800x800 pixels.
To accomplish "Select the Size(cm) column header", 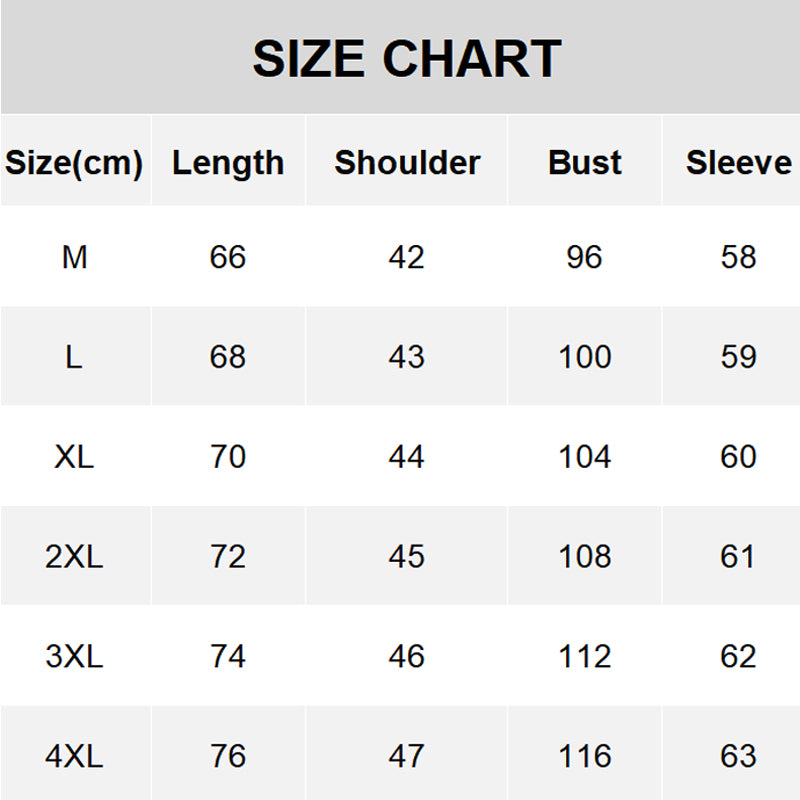I will (x=74, y=163).
